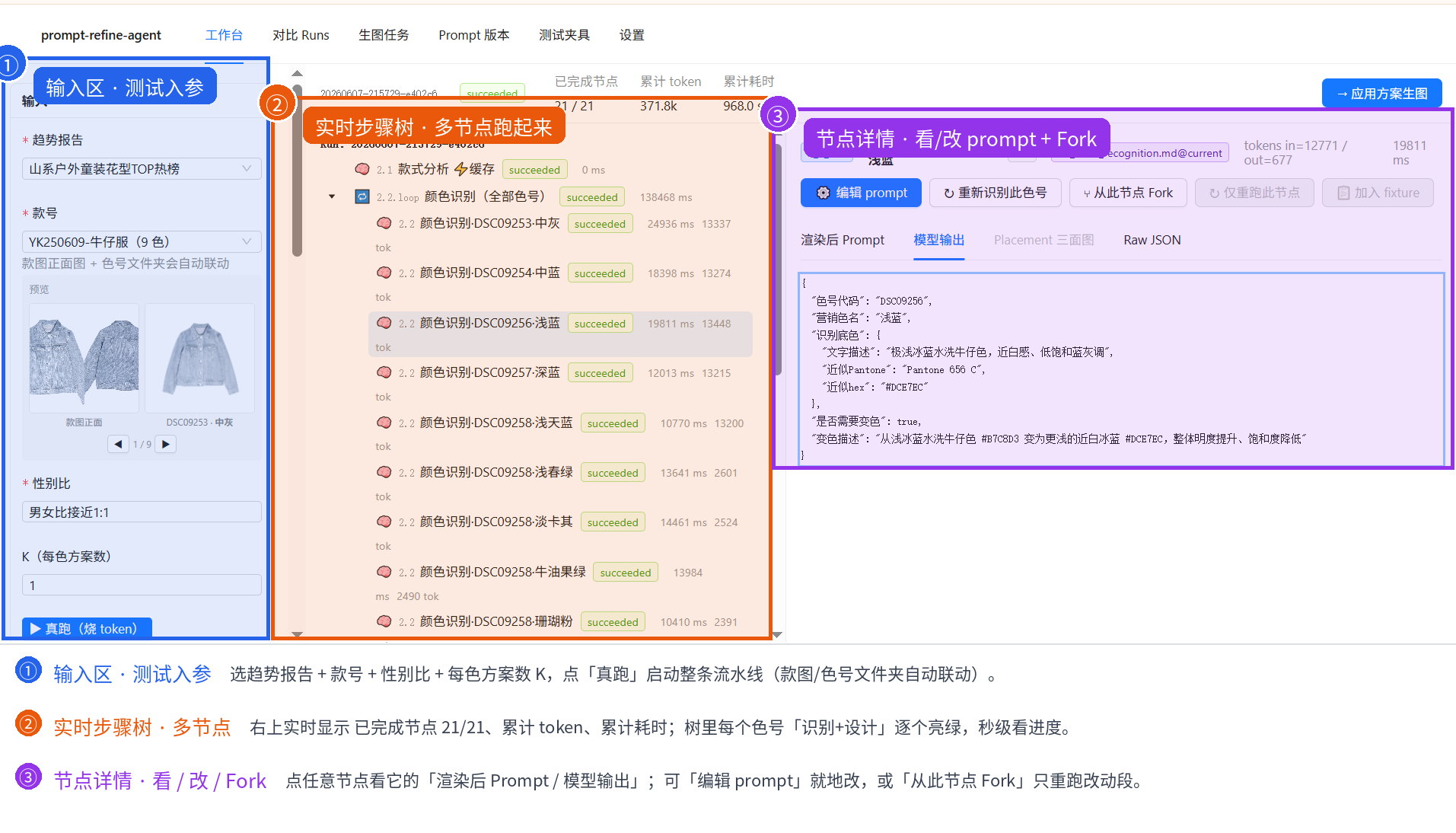Click the 真跑 (烧 token) button
Image resolution: width=1456 pixels, height=833 pixels.
pyautogui.click(x=87, y=628)
